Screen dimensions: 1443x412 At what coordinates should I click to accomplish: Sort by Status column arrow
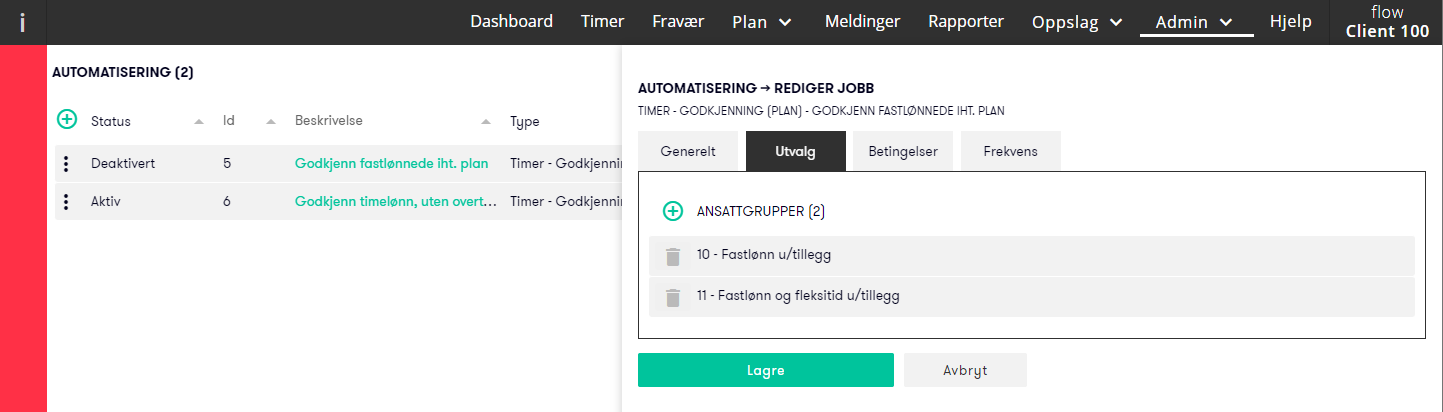(199, 121)
